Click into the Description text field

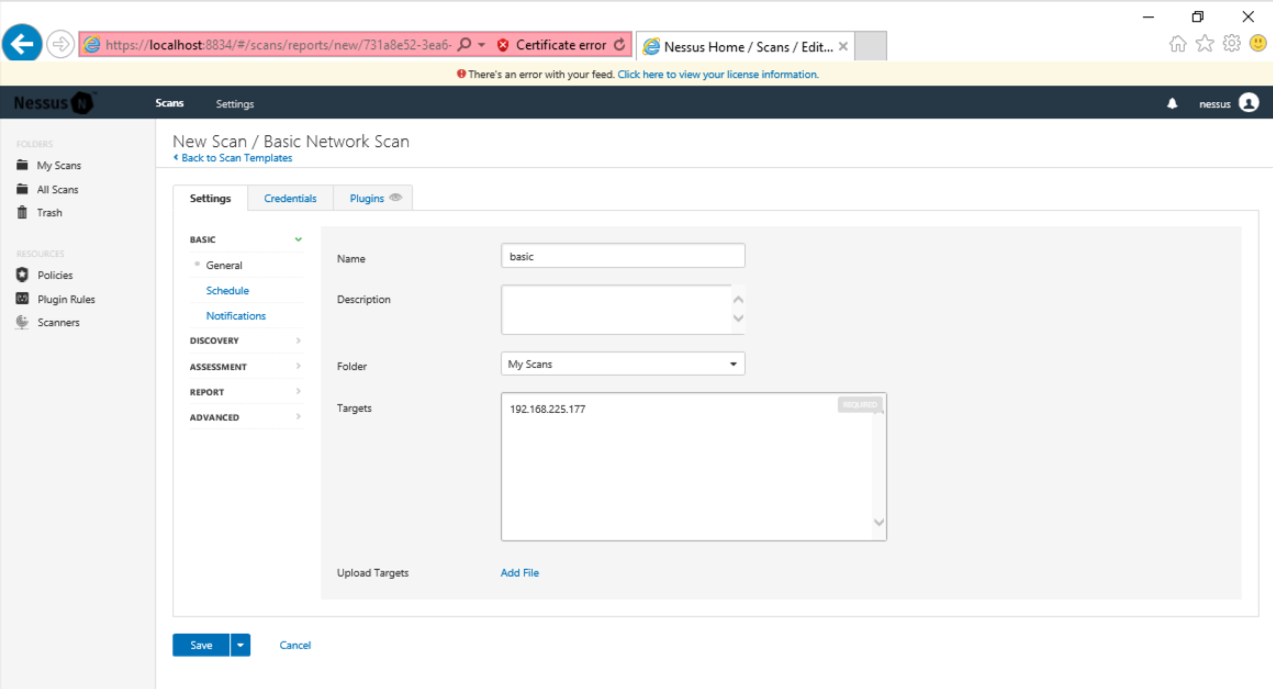[616, 309]
